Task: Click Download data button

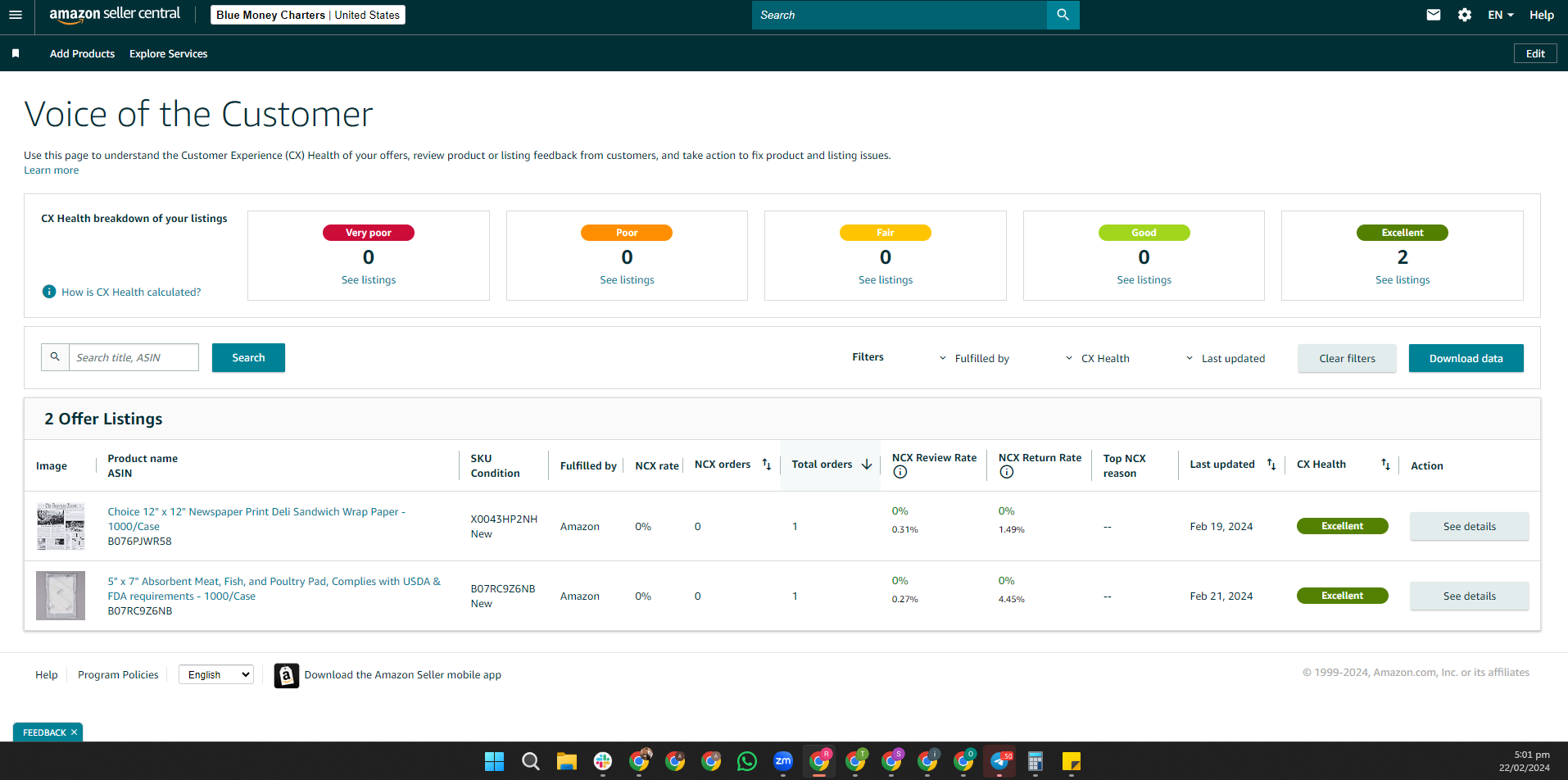Action: [x=1466, y=358]
